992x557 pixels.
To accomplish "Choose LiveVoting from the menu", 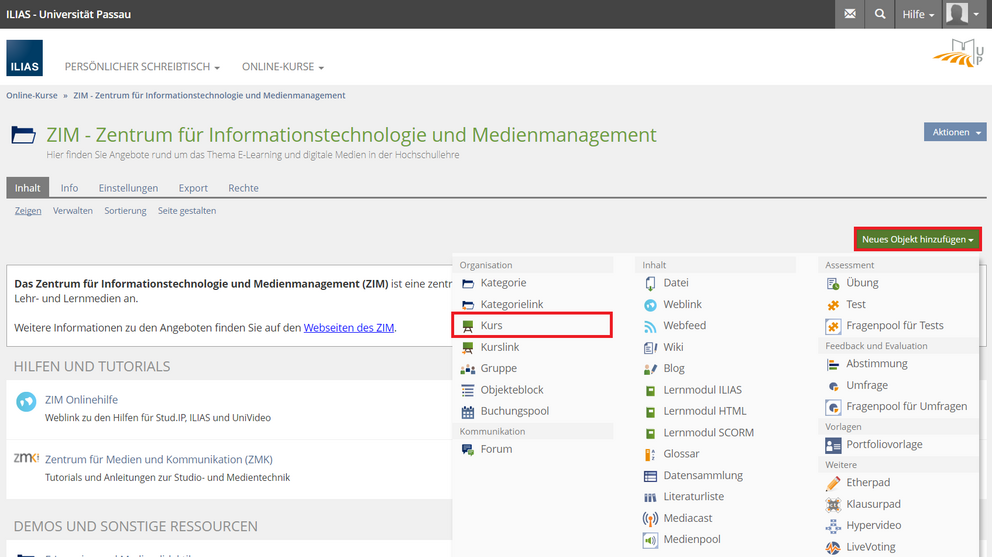I will click(x=871, y=547).
